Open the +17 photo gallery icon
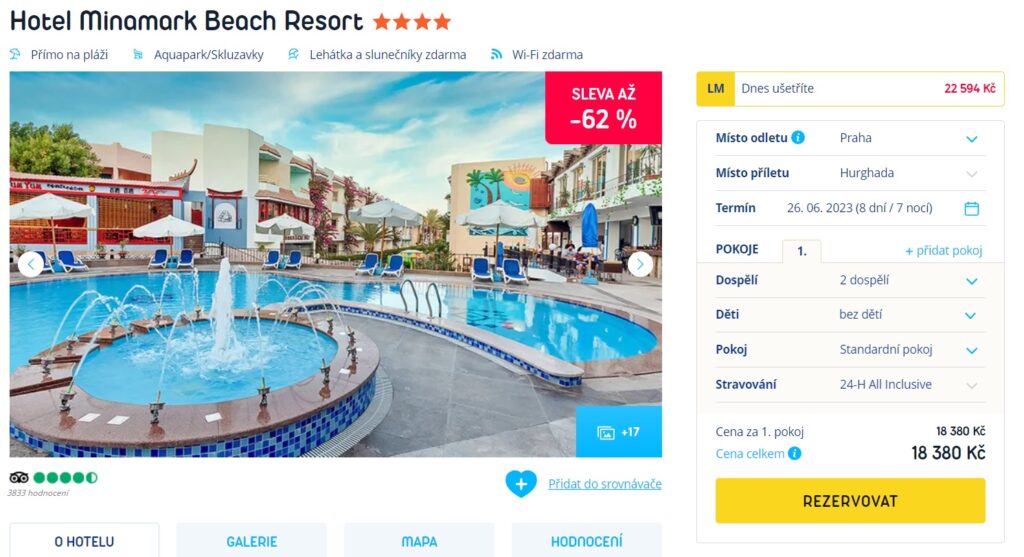Image resolution: width=1024 pixels, height=557 pixels. pos(605,433)
